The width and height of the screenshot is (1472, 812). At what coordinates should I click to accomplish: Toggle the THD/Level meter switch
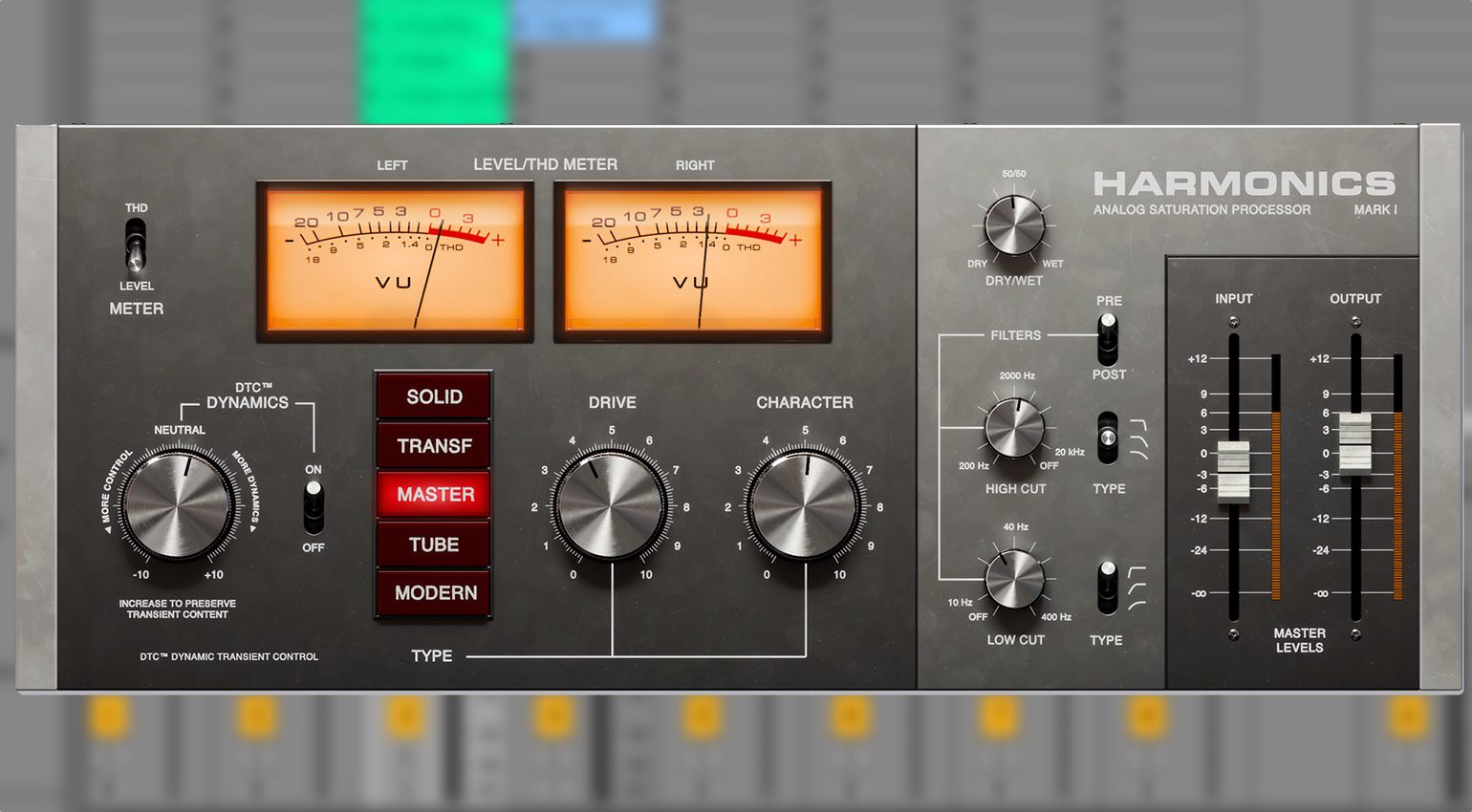[136, 245]
